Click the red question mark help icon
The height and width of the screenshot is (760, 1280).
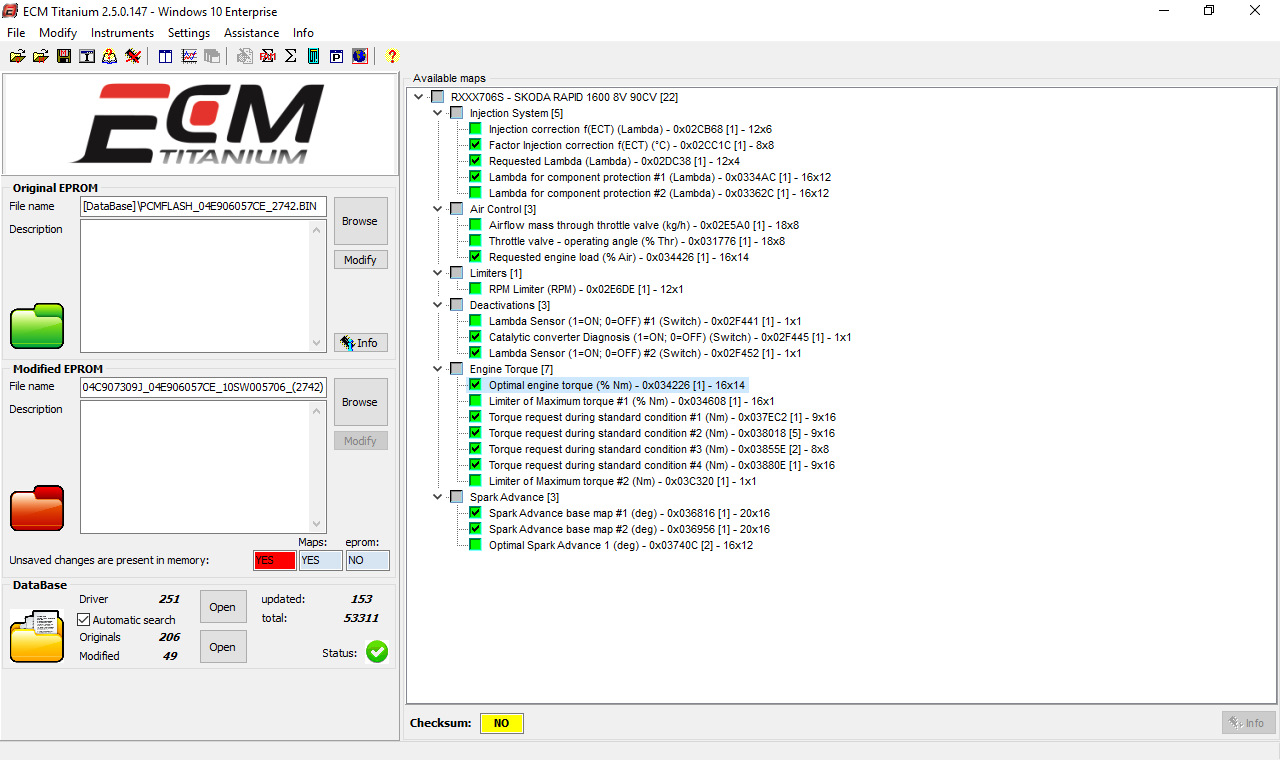pyautogui.click(x=392, y=57)
